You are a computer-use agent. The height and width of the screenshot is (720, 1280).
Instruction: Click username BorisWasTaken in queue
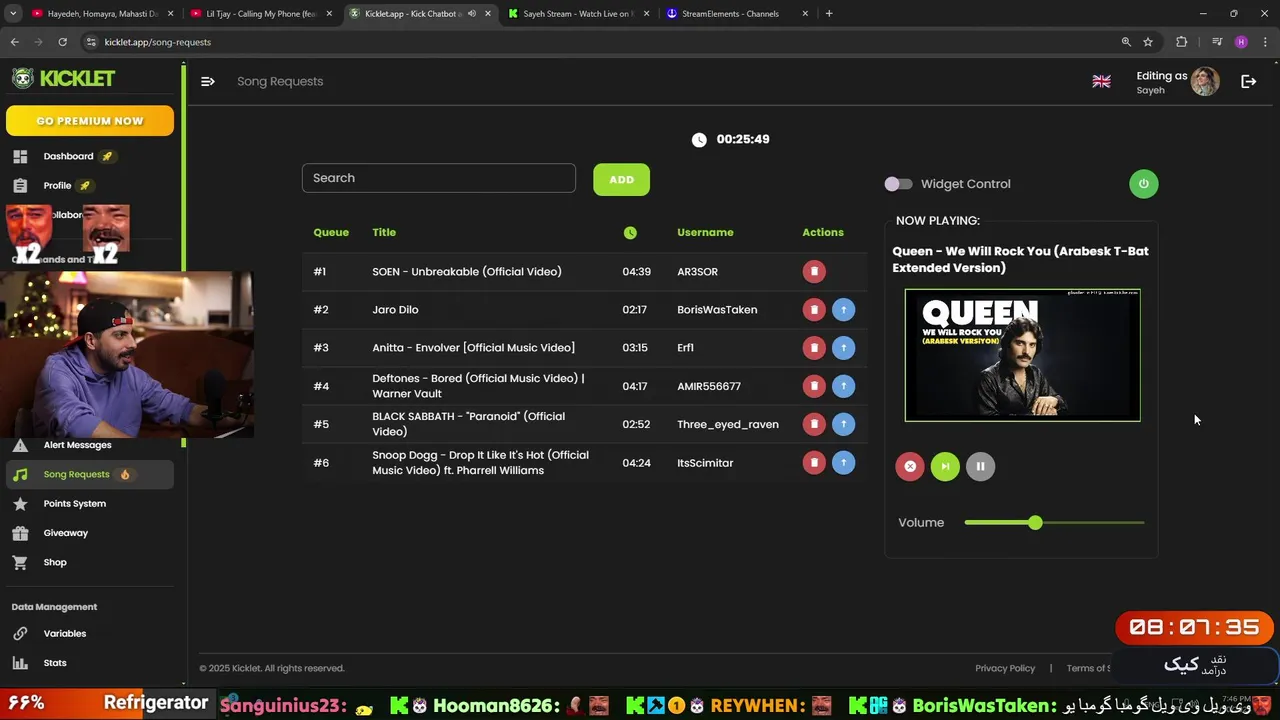(x=717, y=310)
